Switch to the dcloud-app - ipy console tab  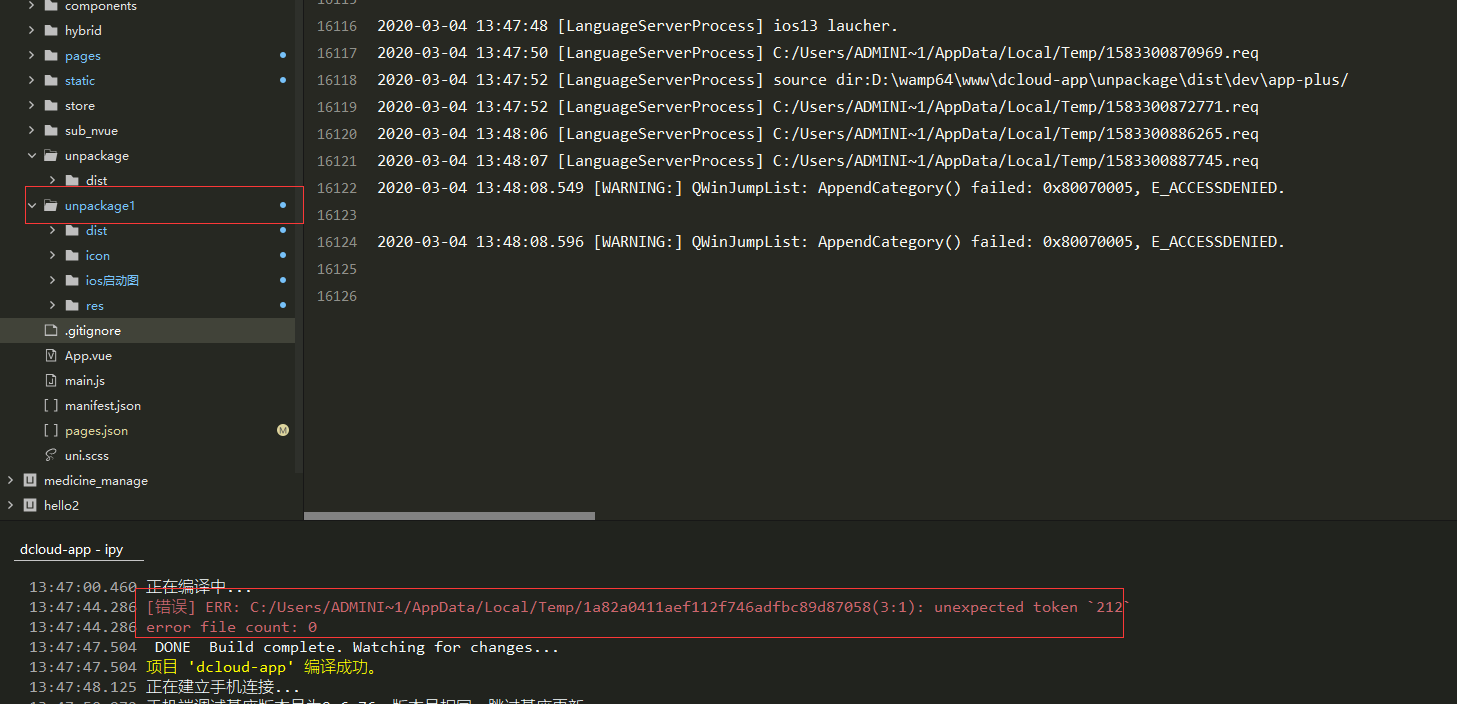(71, 550)
